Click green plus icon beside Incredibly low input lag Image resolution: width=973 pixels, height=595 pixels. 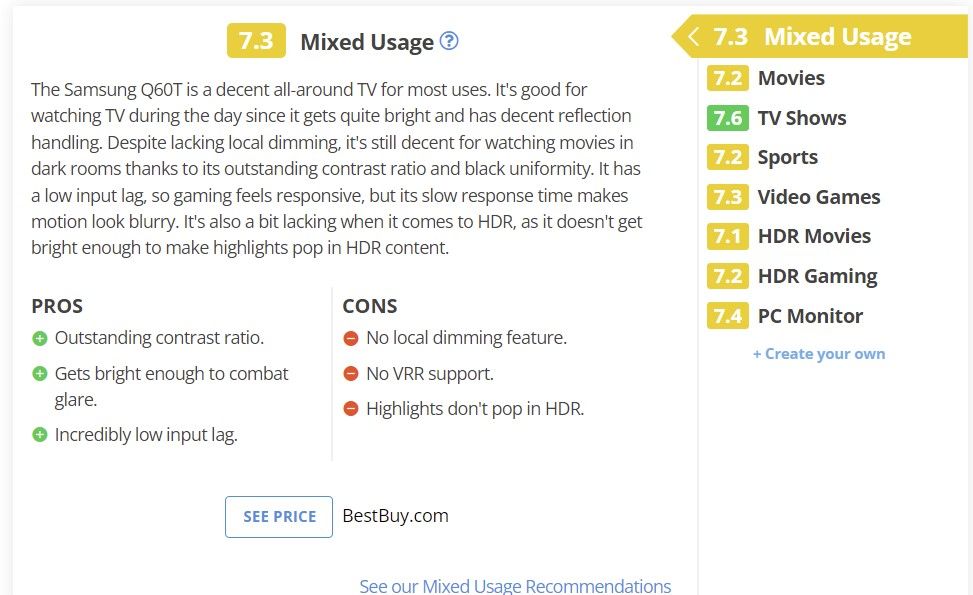40,435
